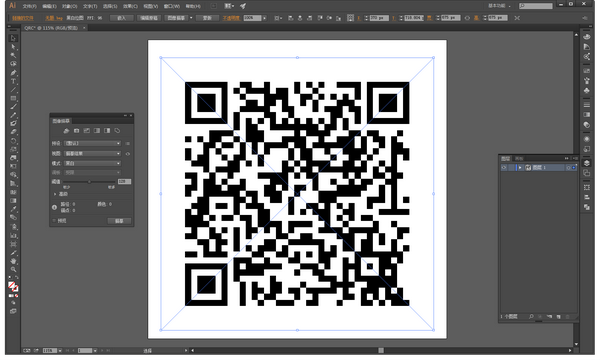This screenshot has height=360, width=600.
Task: Open the Edit menu
Action: (x=49, y=6)
